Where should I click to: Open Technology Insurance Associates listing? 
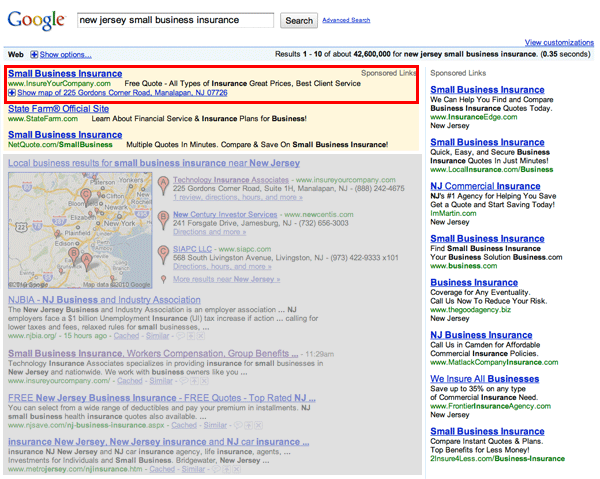pos(231,180)
